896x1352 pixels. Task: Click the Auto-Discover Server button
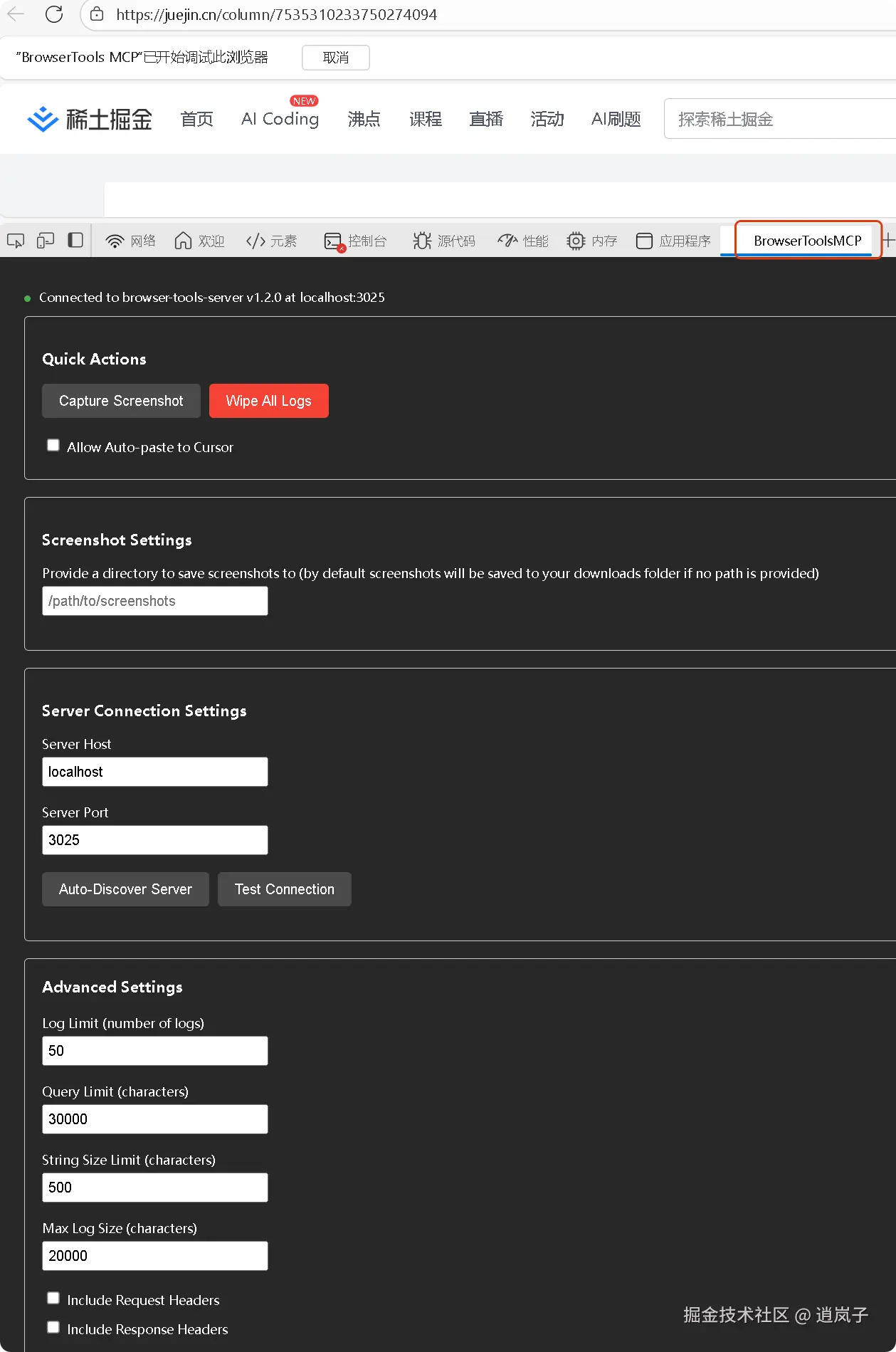[x=125, y=889]
